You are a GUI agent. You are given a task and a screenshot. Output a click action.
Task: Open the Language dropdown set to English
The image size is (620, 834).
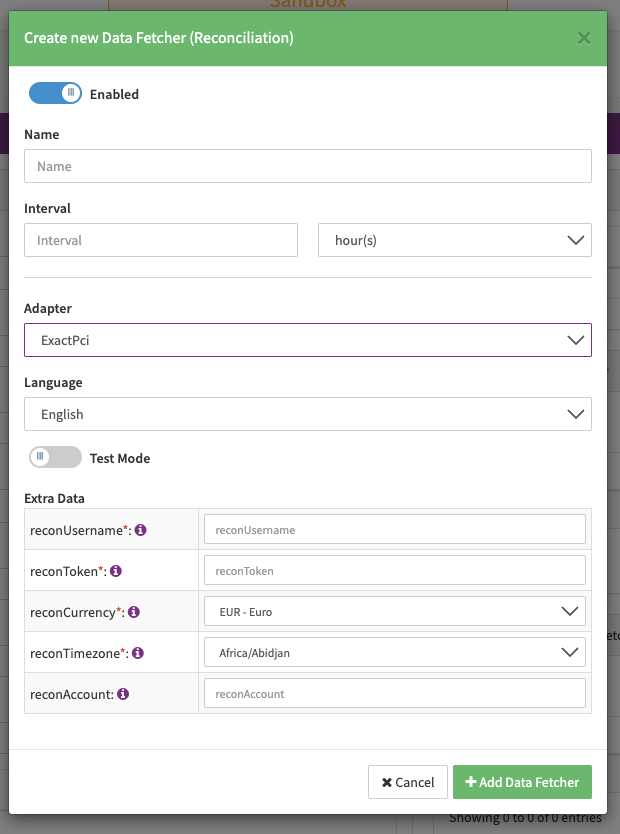[307, 414]
